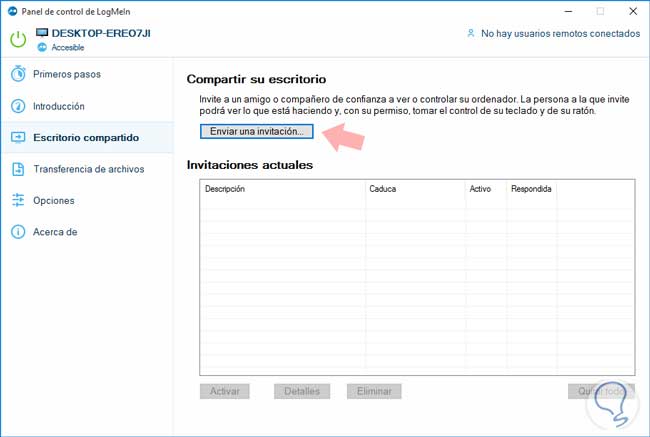Click the Respondida column header
This screenshot has width=650, height=437.
coord(531,189)
